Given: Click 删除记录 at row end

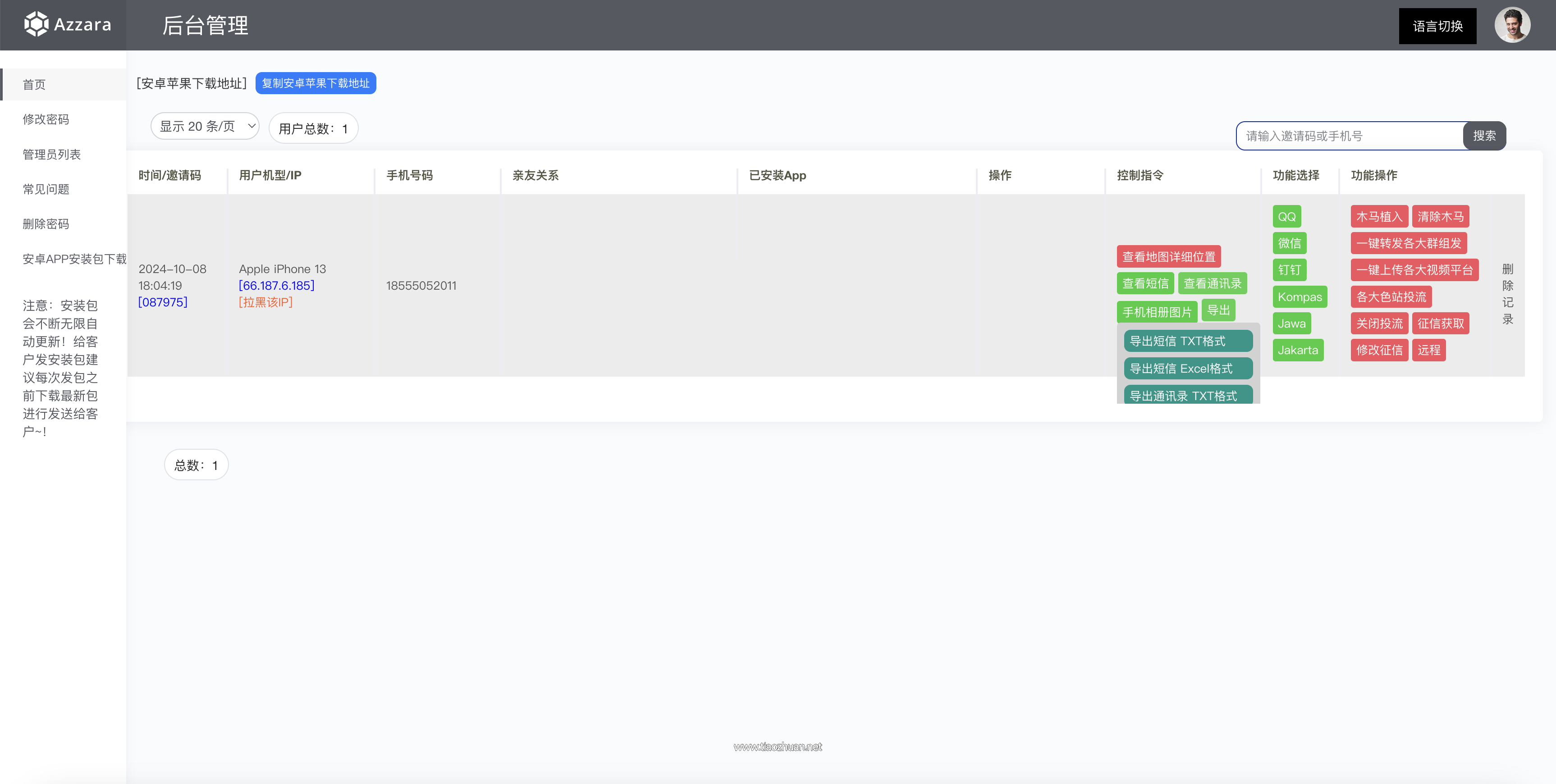Looking at the screenshot, I should click(x=1508, y=293).
